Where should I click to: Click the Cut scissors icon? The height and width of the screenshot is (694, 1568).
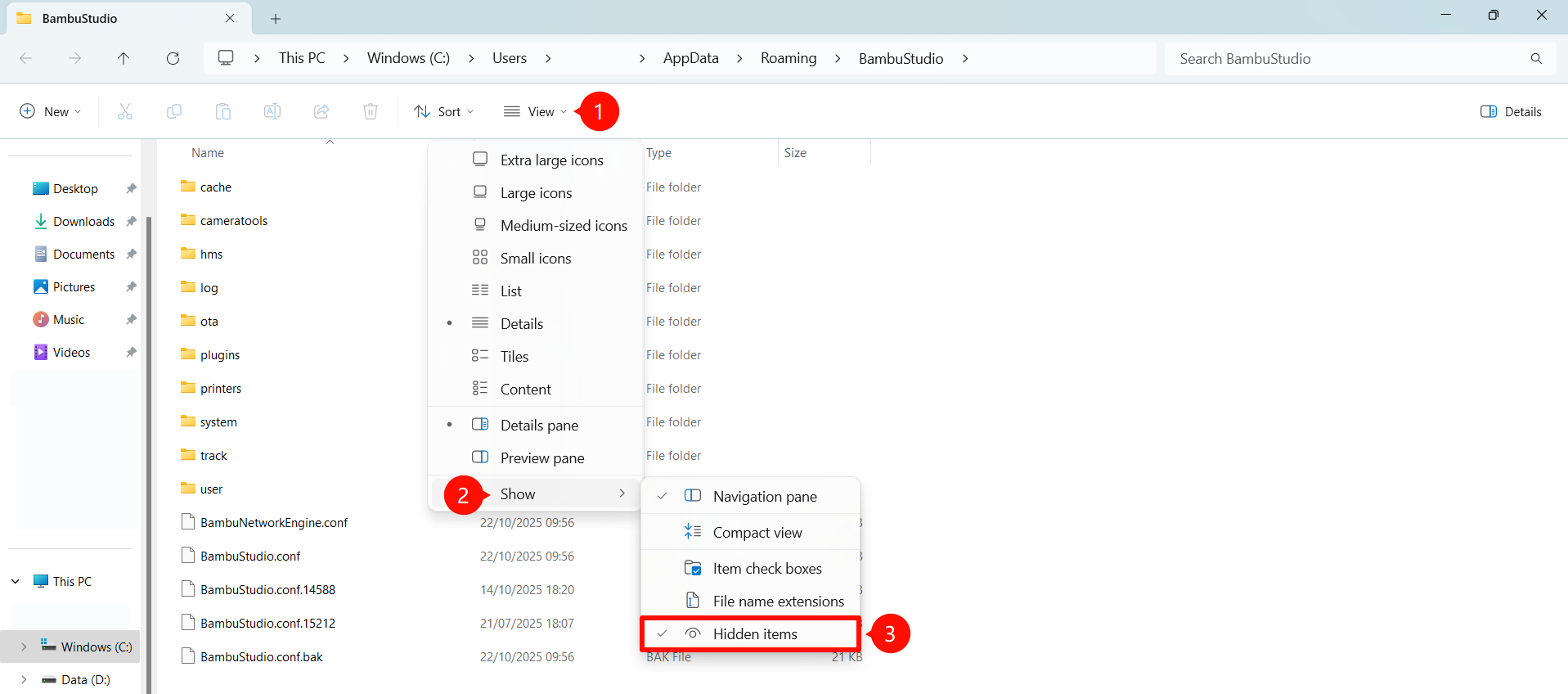[125, 111]
